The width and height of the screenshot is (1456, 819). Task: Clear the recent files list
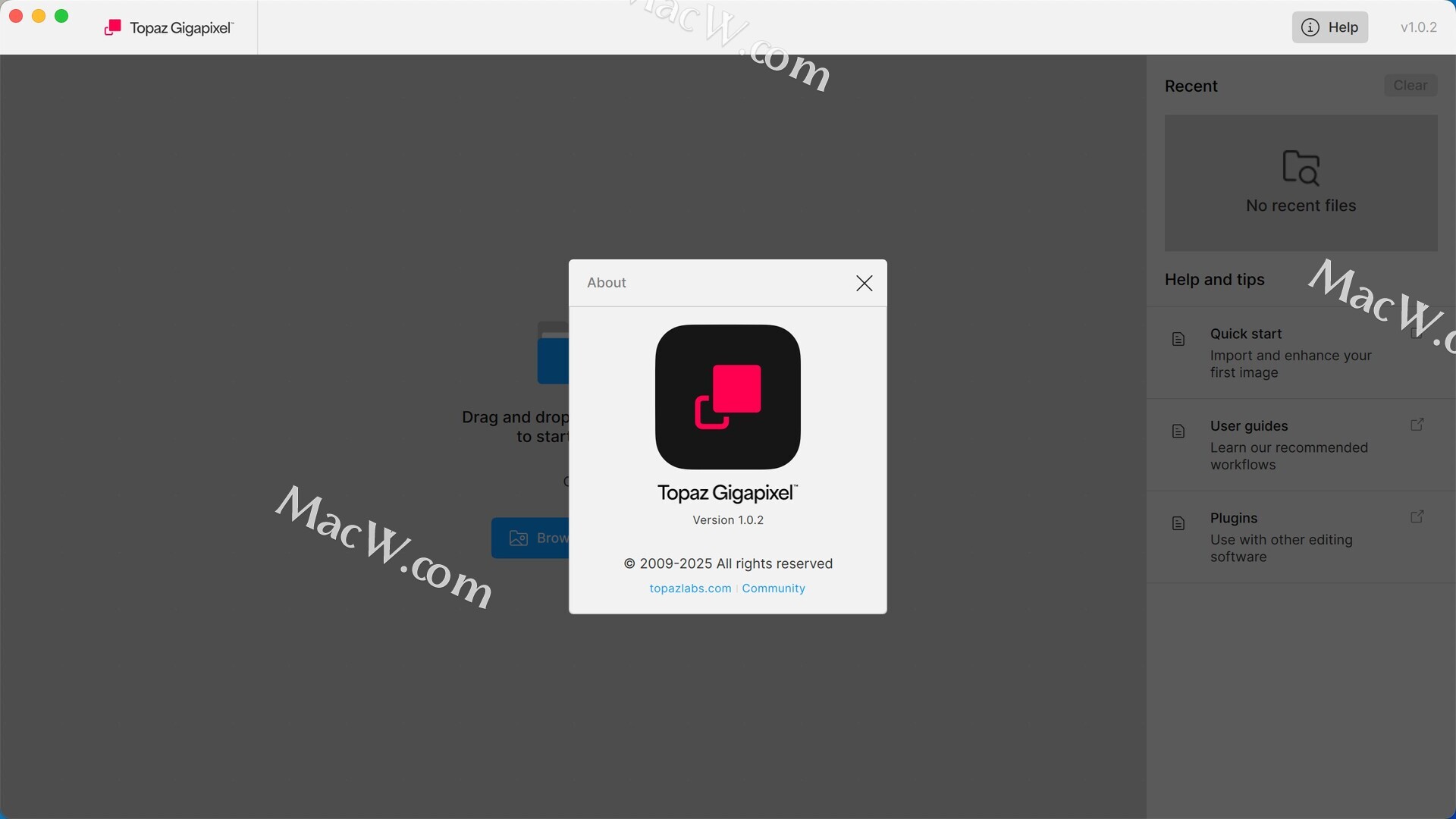(1410, 86)
